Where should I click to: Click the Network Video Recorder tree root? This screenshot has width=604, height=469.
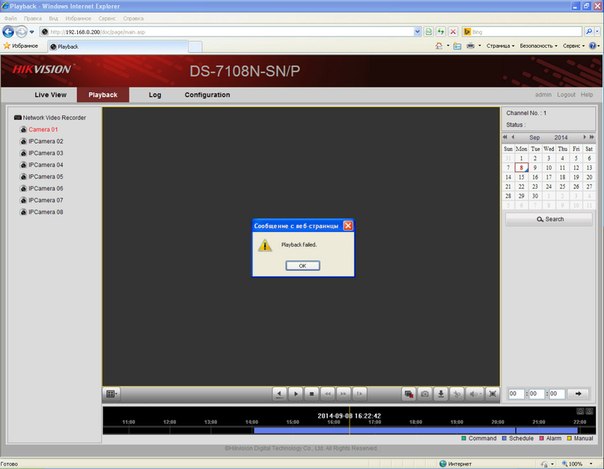50,118
